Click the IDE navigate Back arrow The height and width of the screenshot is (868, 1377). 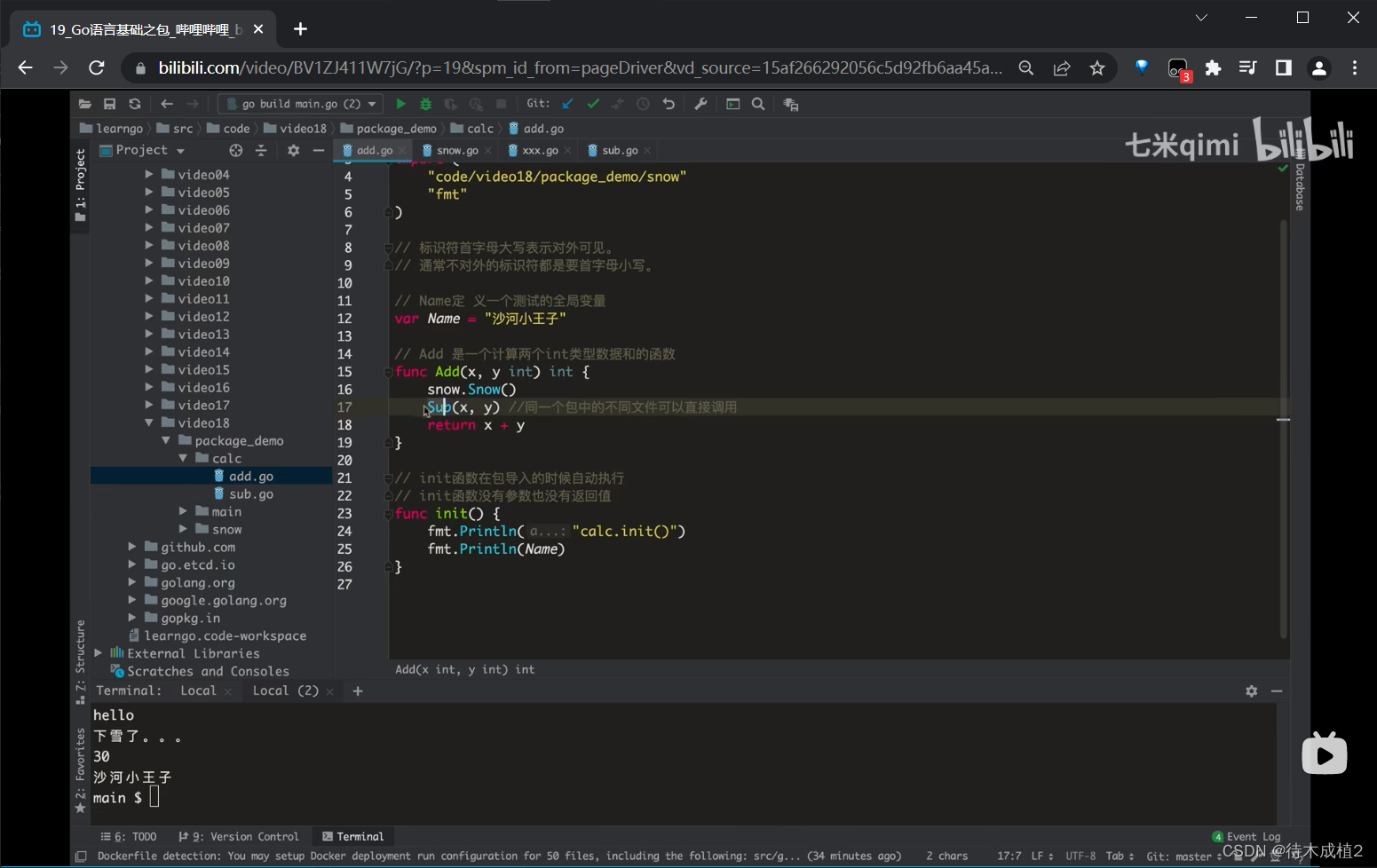coord(167,104)
